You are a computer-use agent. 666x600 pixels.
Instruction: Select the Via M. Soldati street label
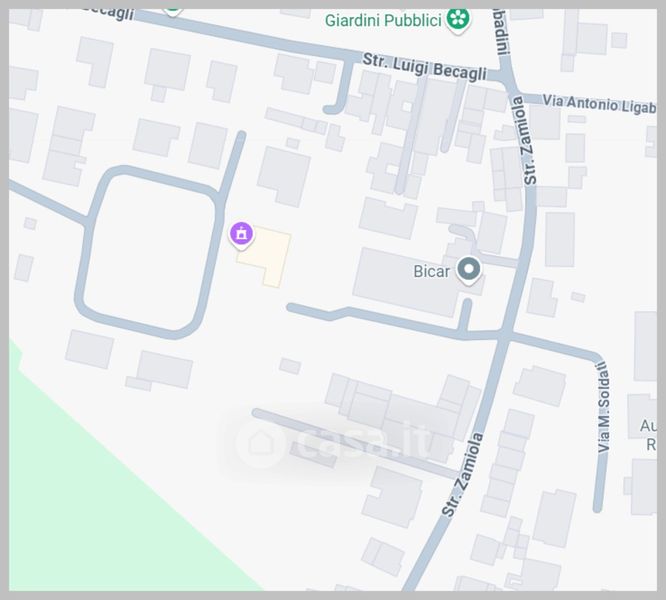tap(604, 407)
